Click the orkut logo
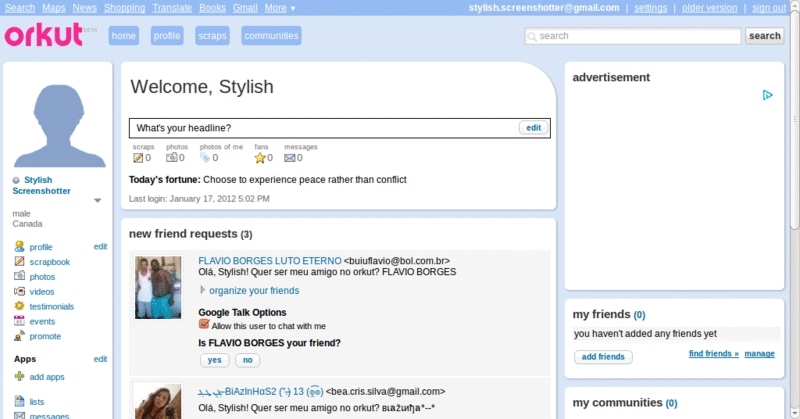 point(44,35)
